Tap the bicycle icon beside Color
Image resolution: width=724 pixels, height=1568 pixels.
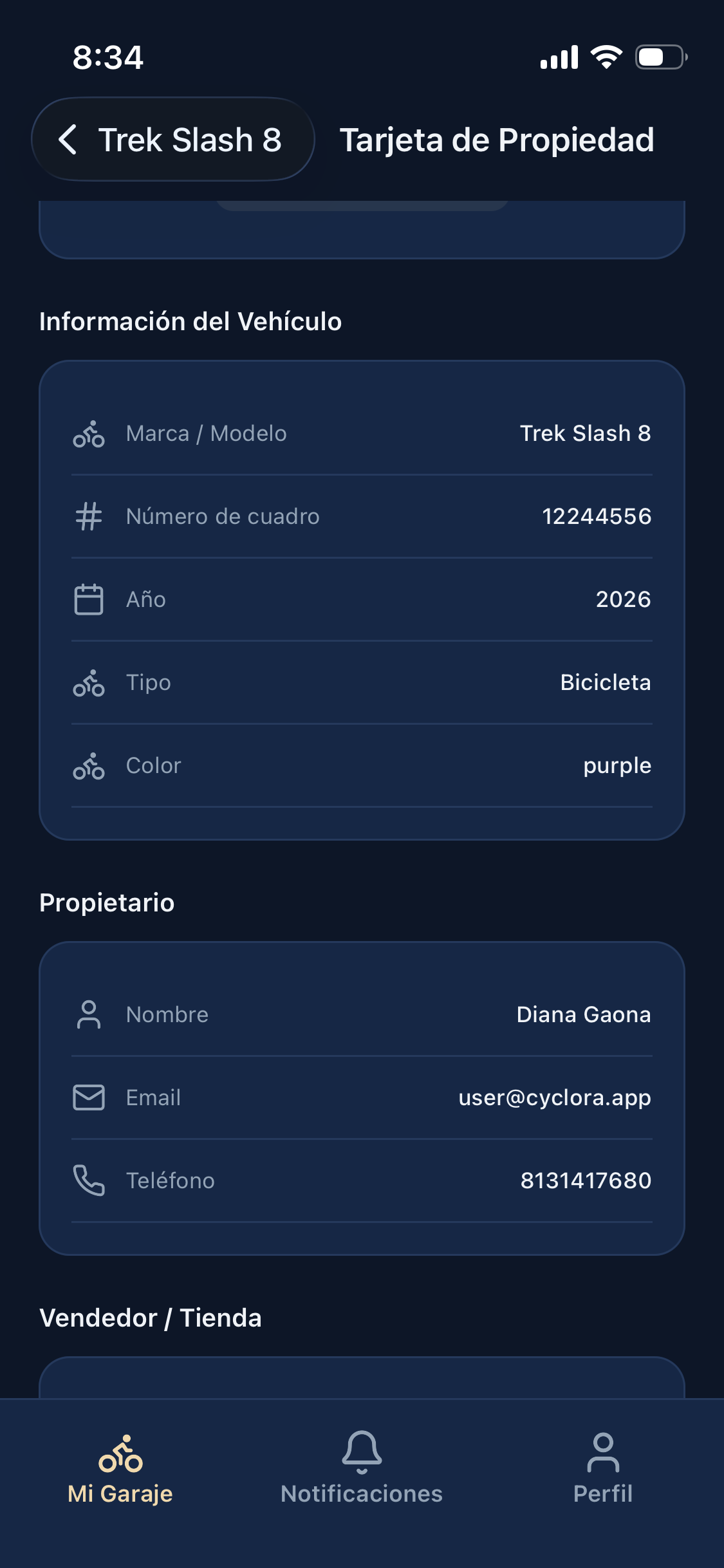pyautogui.click(x=89, y=766)
